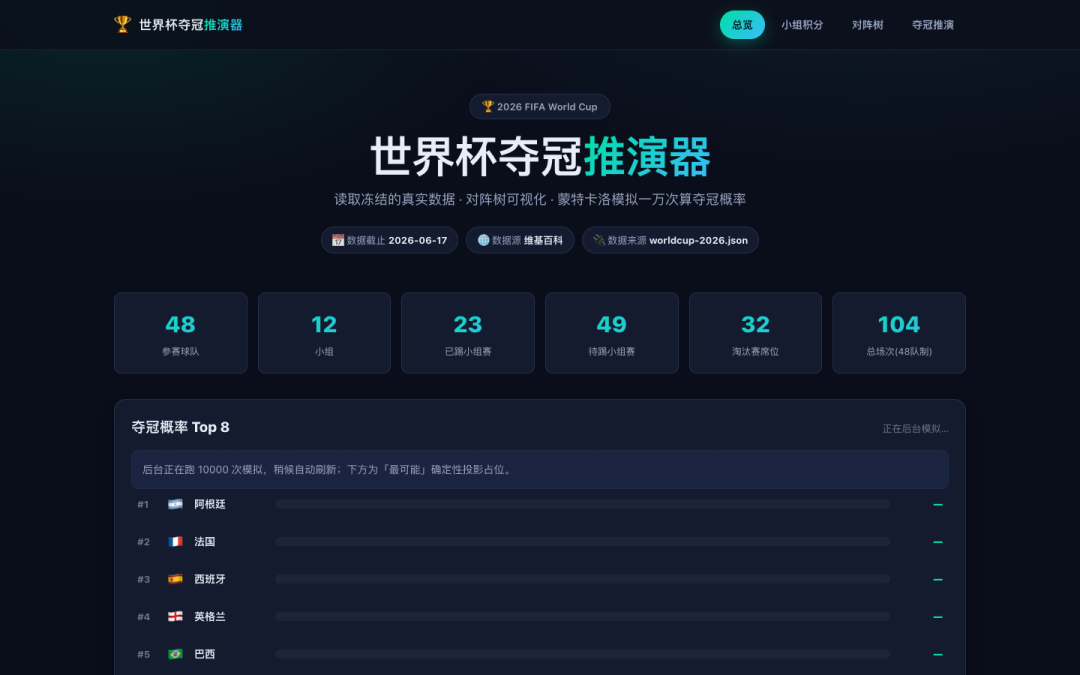Screen dimensions: 1080x675
Task: Click the globe icon beside 数据源
Action: pyautogui.click(x=484, y=240)
